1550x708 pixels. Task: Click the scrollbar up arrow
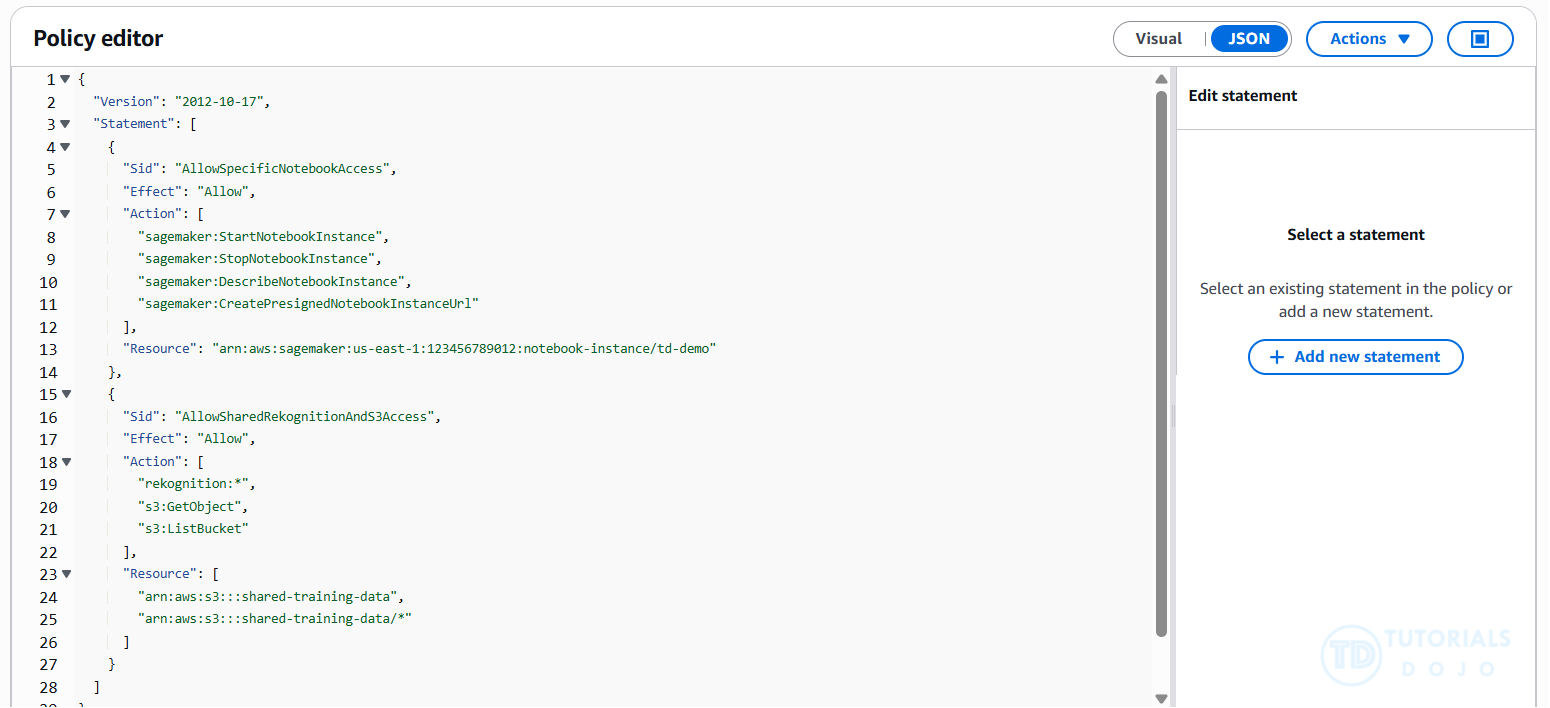(1161, 79)
